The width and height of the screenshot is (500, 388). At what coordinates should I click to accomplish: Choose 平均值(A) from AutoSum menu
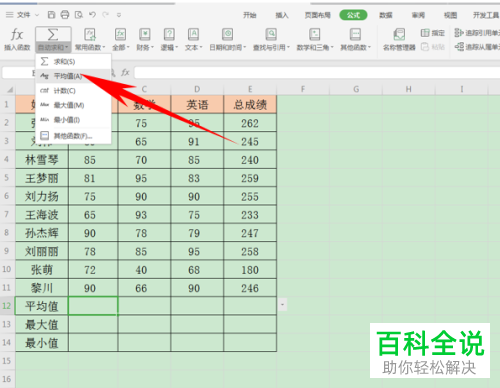click(73, 76)
